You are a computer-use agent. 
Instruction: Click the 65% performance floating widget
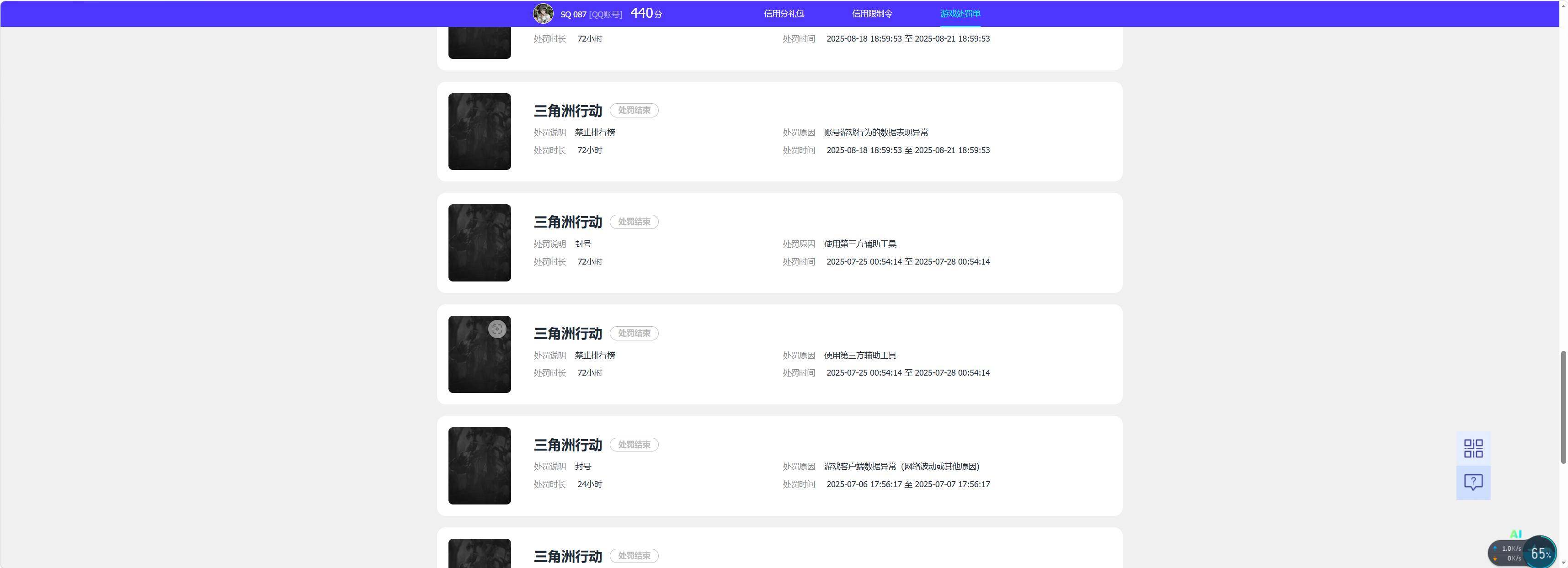[x=1540, y=553]
